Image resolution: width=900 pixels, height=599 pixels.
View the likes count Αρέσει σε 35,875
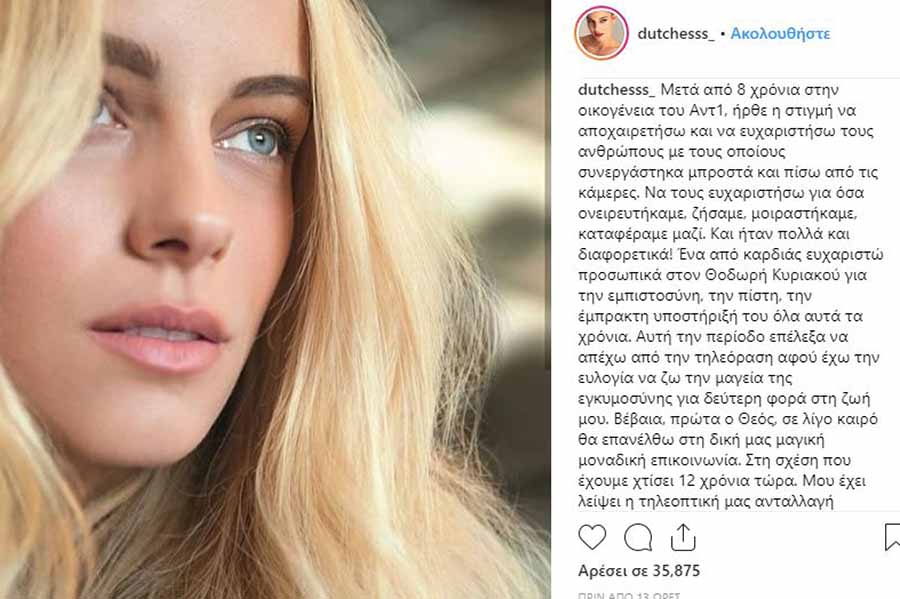point(639,571)
